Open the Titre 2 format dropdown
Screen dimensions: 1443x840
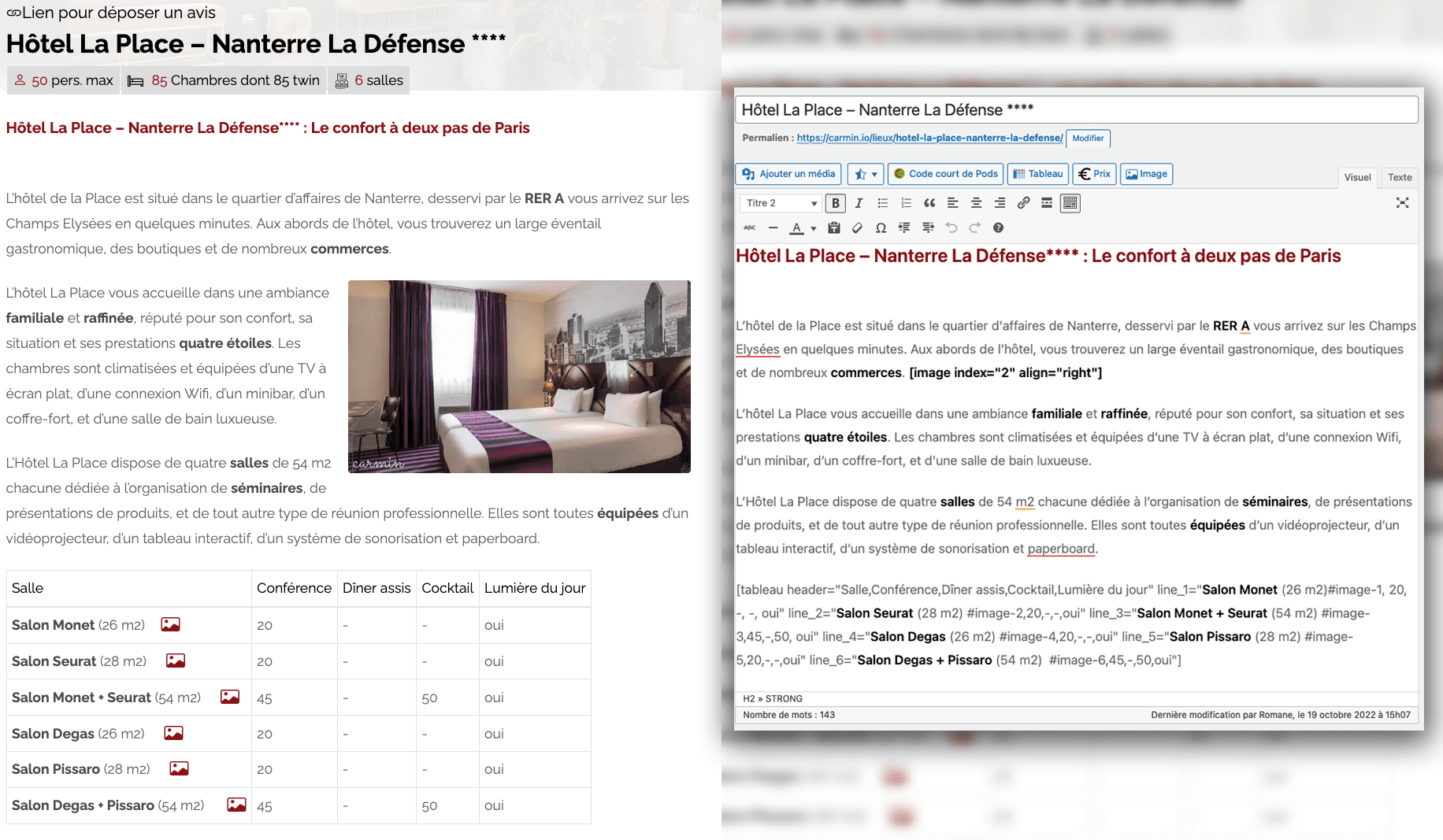[781, 203]
